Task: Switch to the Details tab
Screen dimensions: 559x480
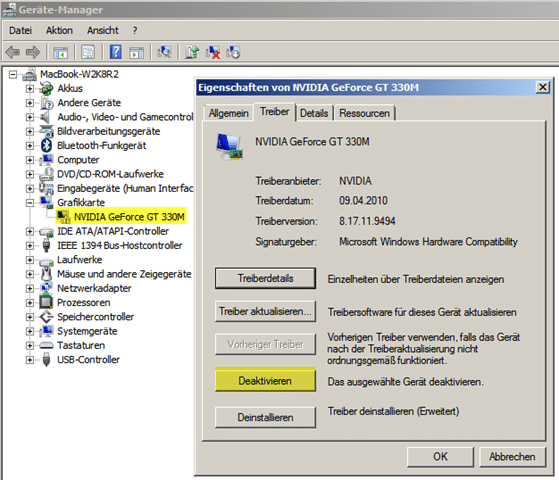Action: [x=314, y=113]
